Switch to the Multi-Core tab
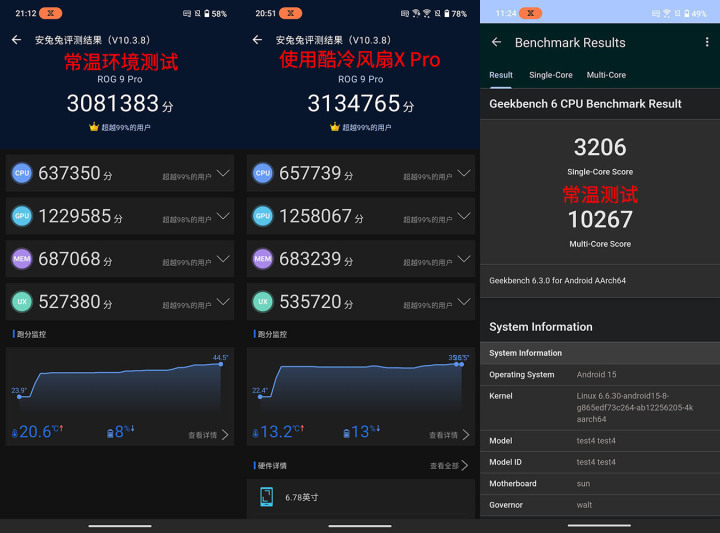This screenshot has height=533, width=720. (x=606, y=75)
